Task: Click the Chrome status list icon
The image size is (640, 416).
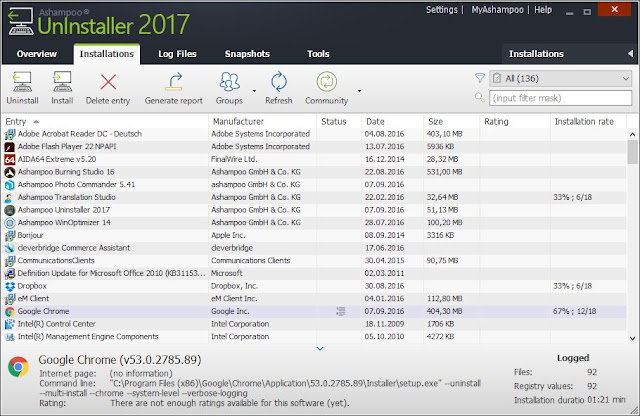Action: pyautogui.click(x=341, y=311)
